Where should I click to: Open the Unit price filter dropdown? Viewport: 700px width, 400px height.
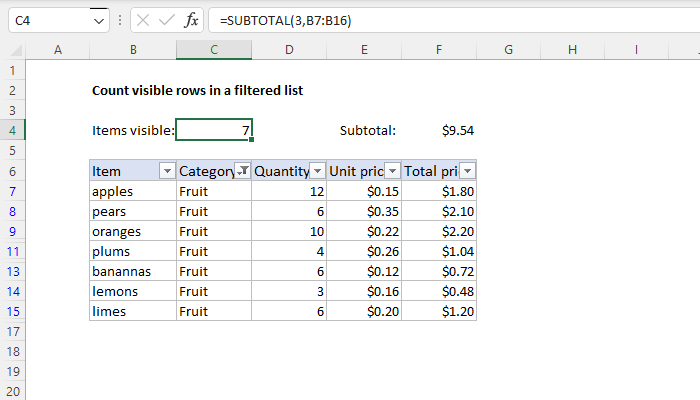392,171
